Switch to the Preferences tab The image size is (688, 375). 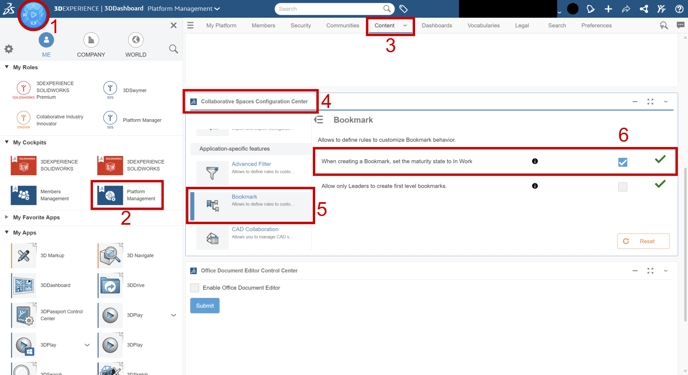pos(596,25)
